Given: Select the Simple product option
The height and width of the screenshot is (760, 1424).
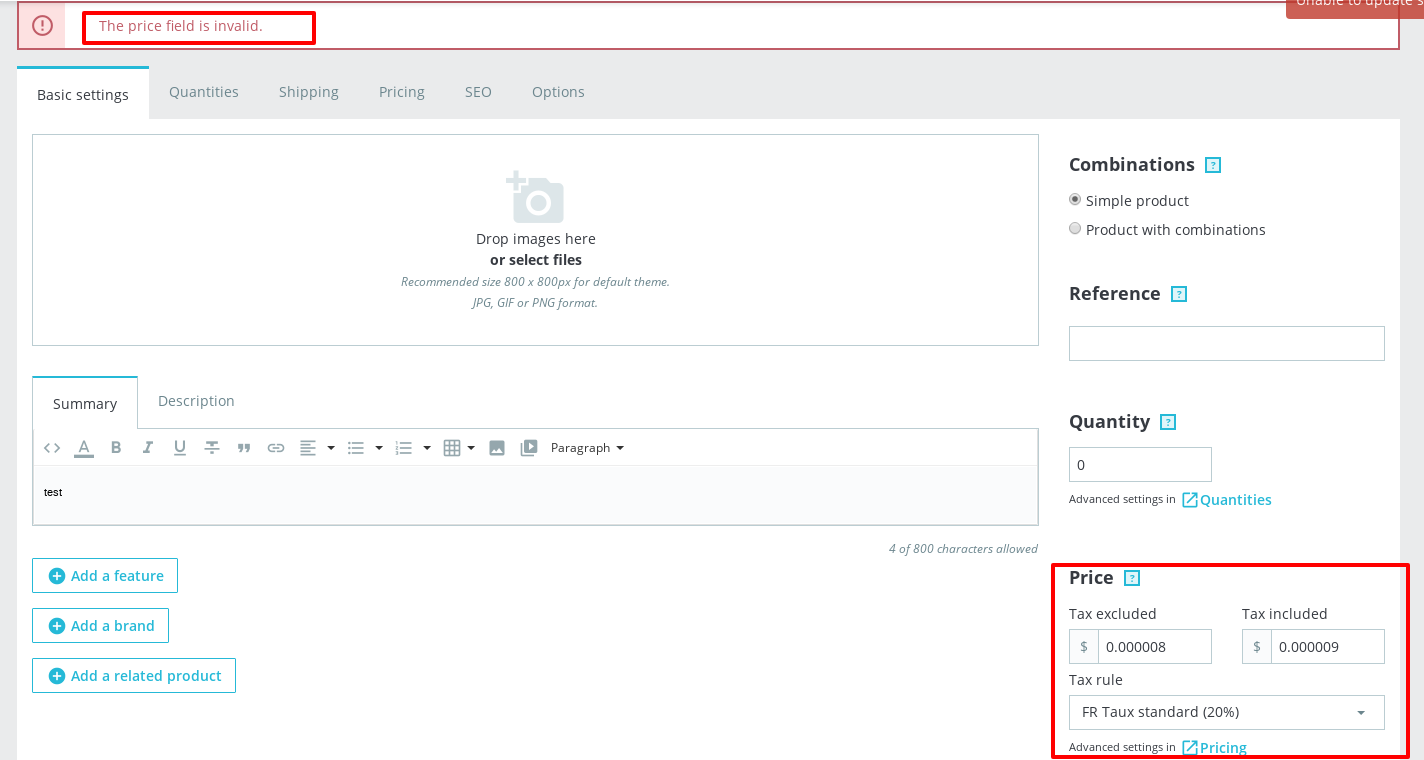Looking at the screenshot, I should [1075, 200].
